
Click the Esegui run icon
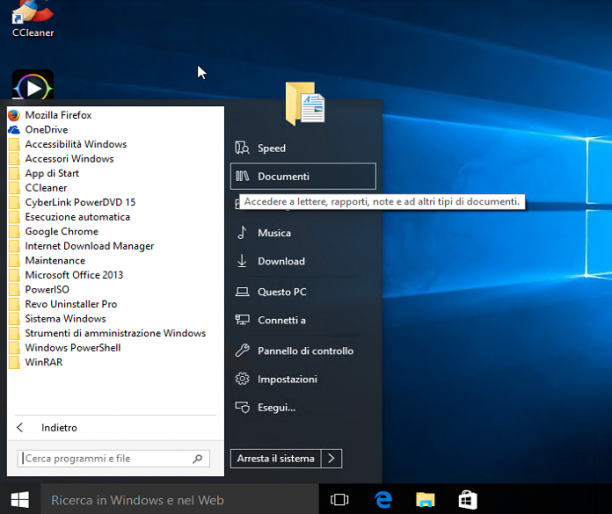[242, 407]
